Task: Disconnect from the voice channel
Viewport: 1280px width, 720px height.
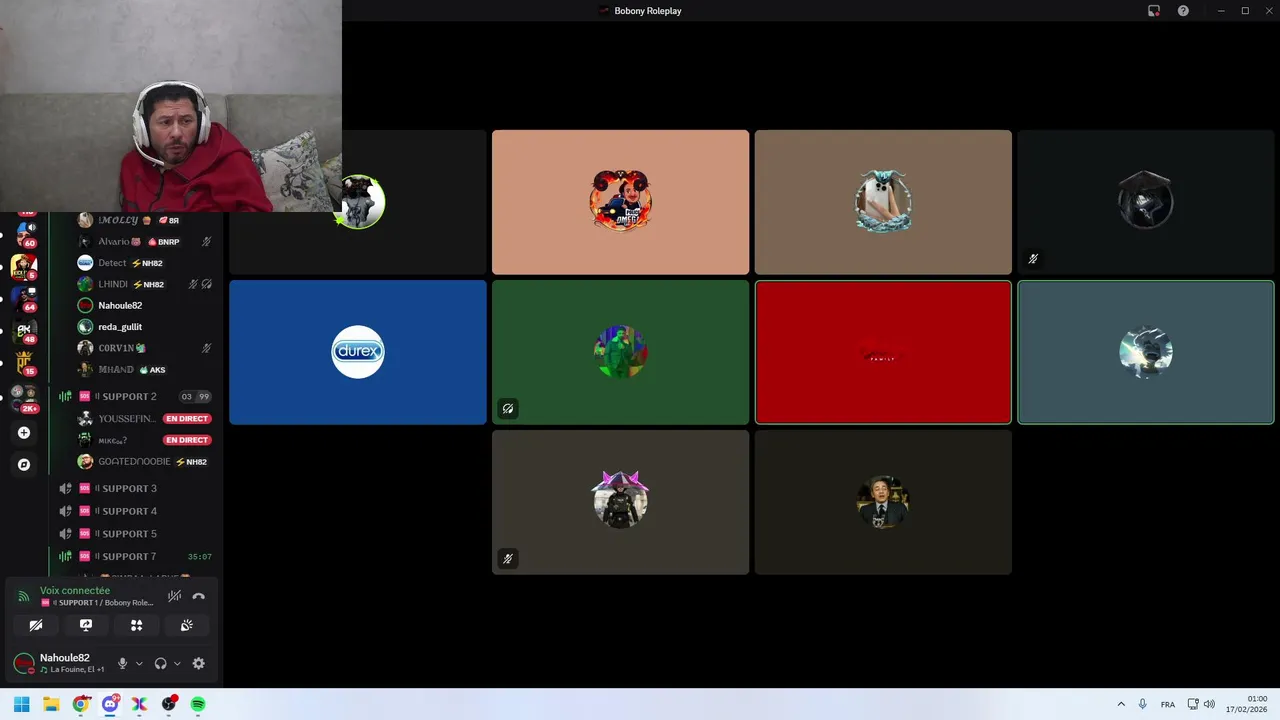Action: (x=198, y=596)
